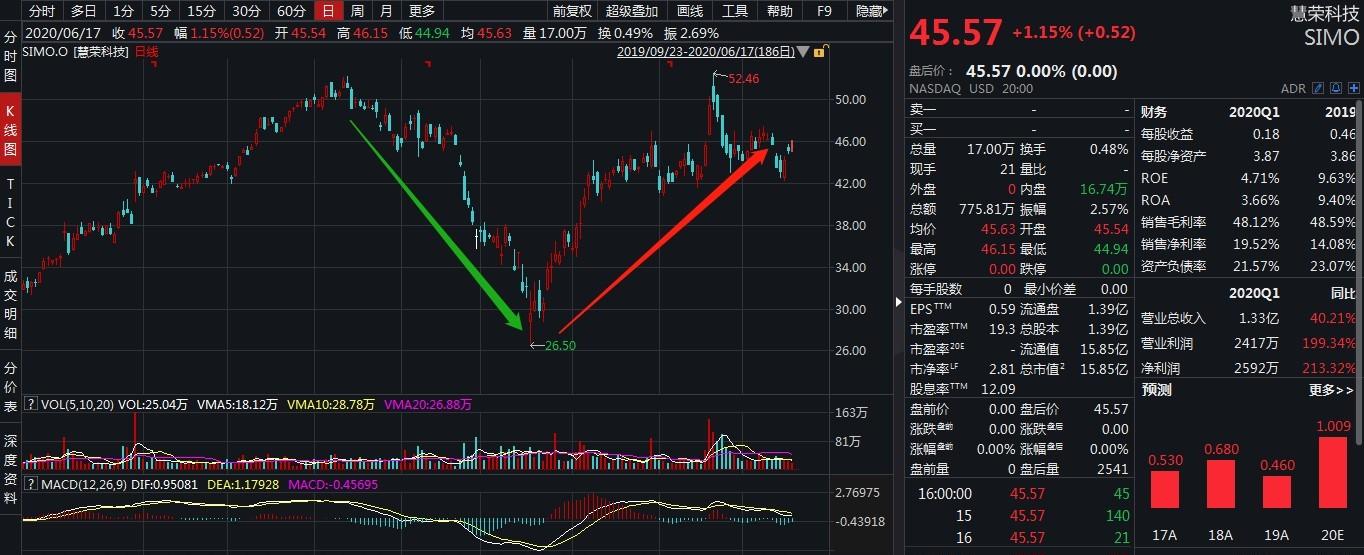Click the DEA:1.17928 value
This screenshot has height=555, width=1364.
pyautogui.click(x=241, y=485)
